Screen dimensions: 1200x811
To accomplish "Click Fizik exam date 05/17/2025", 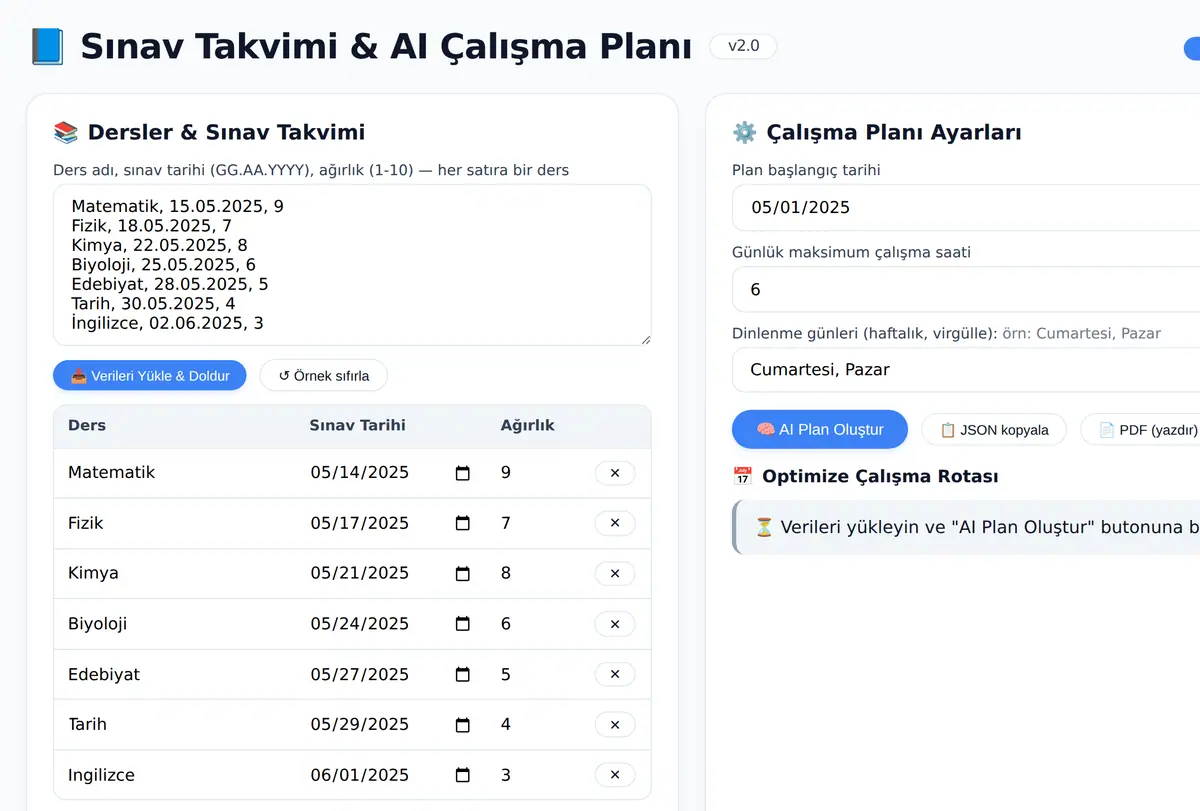I will tap(360, 523).
